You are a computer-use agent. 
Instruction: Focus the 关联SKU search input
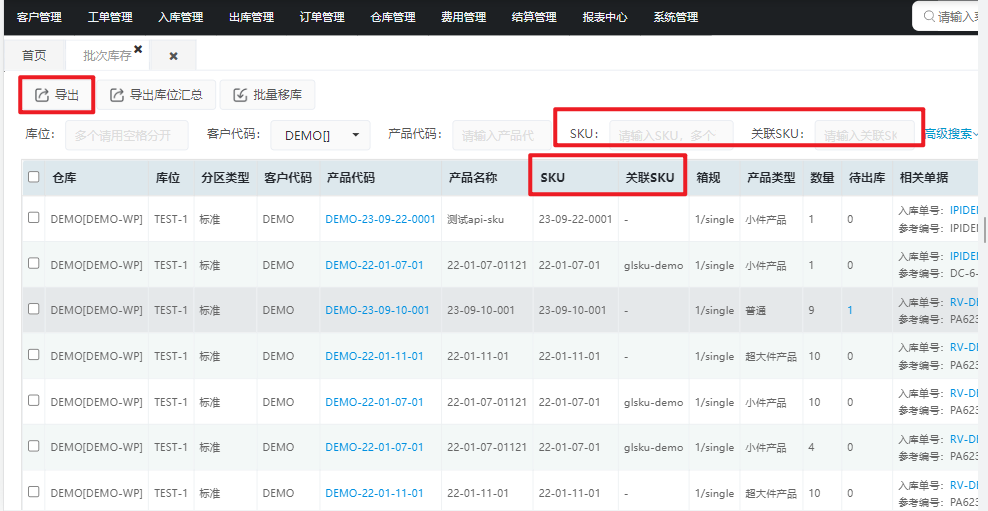(x=864, y=135)
